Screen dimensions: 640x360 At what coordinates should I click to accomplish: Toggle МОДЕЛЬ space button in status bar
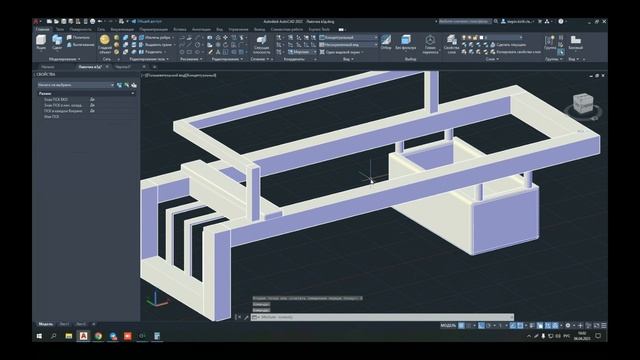[448, 325]
